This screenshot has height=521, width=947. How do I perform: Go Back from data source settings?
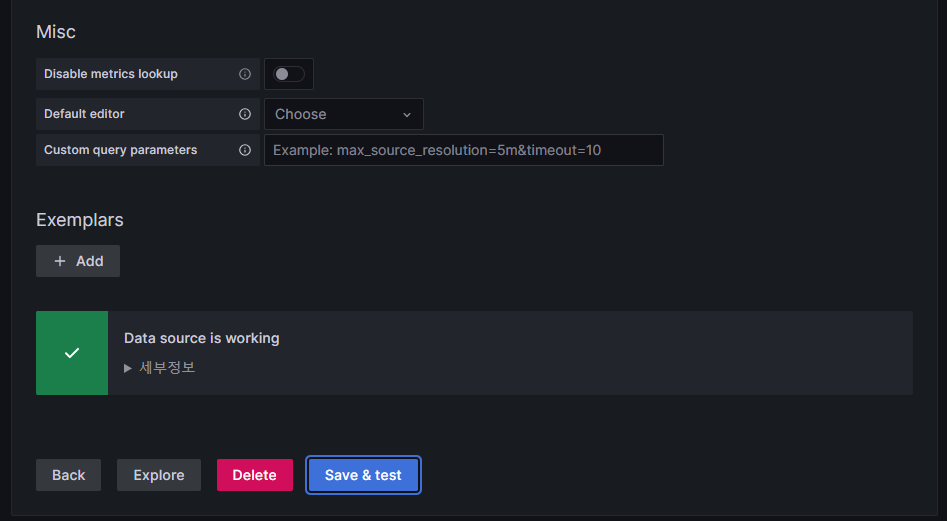[x=68, y=475]
